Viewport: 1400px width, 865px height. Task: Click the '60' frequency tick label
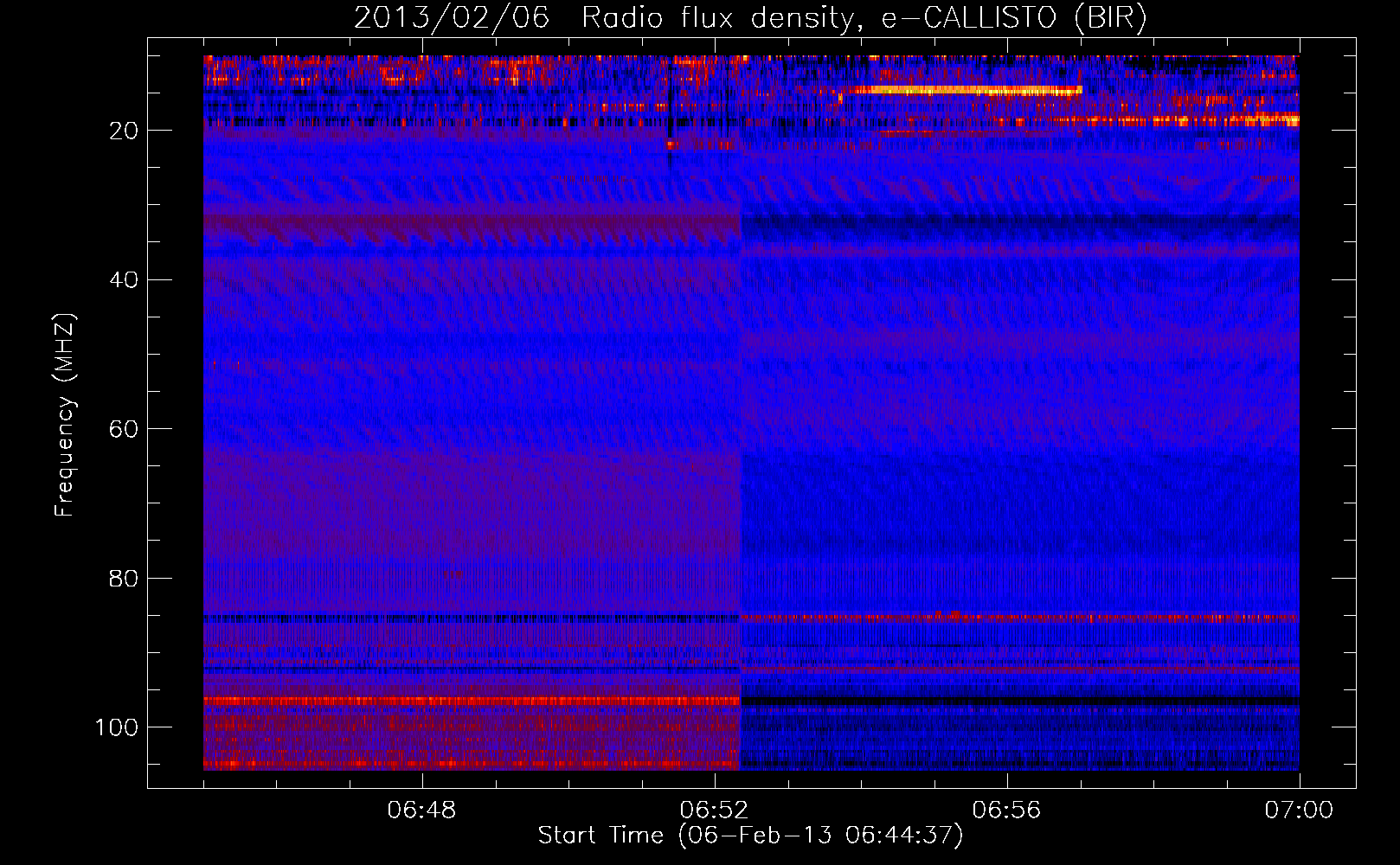[125, 429]
